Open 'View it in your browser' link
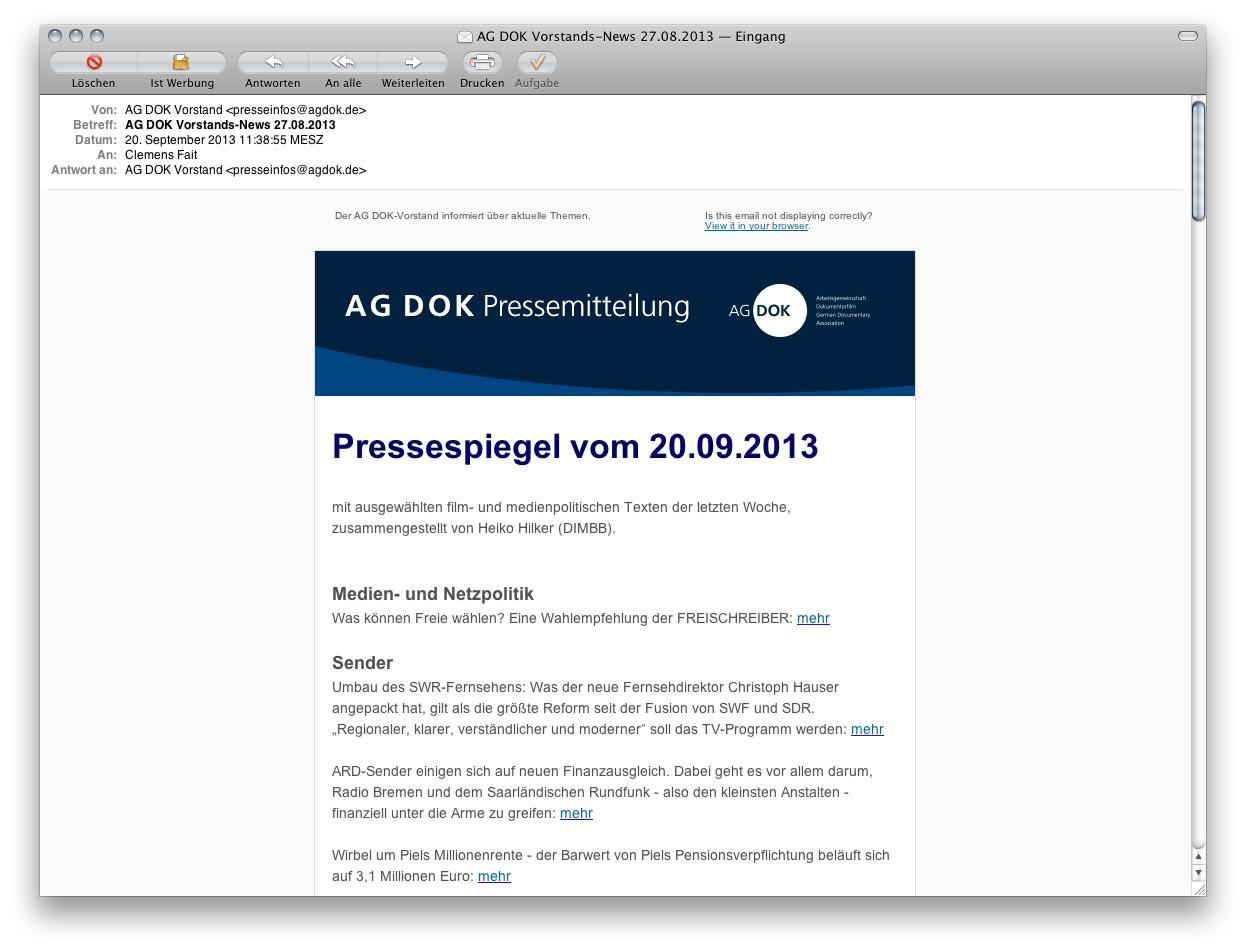1246x951 pixels. click(756, 226)
